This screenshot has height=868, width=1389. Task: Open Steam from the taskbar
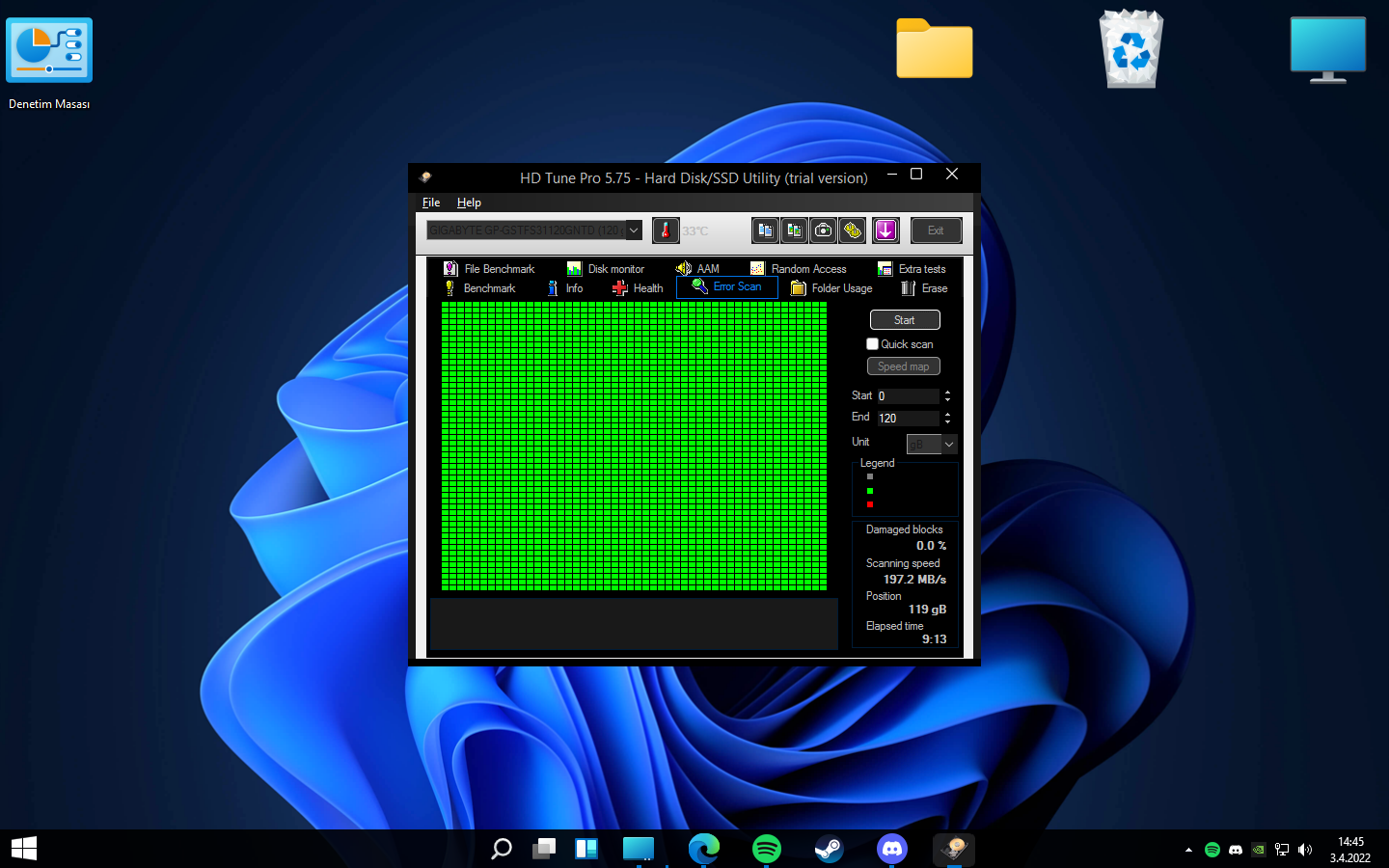pos(830,849)
